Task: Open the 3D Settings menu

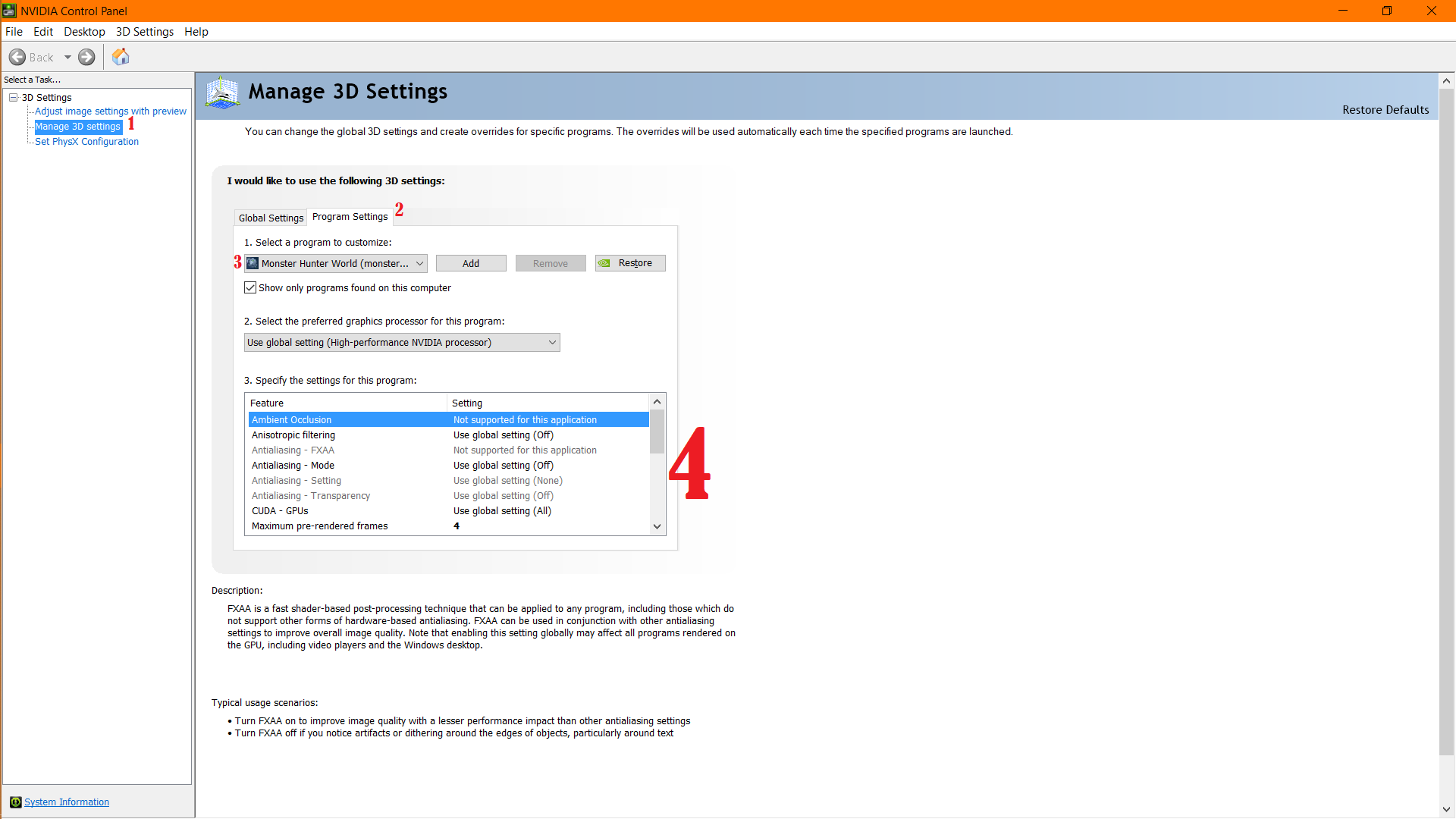Action: pyautogui.click(x=144, y=32)
